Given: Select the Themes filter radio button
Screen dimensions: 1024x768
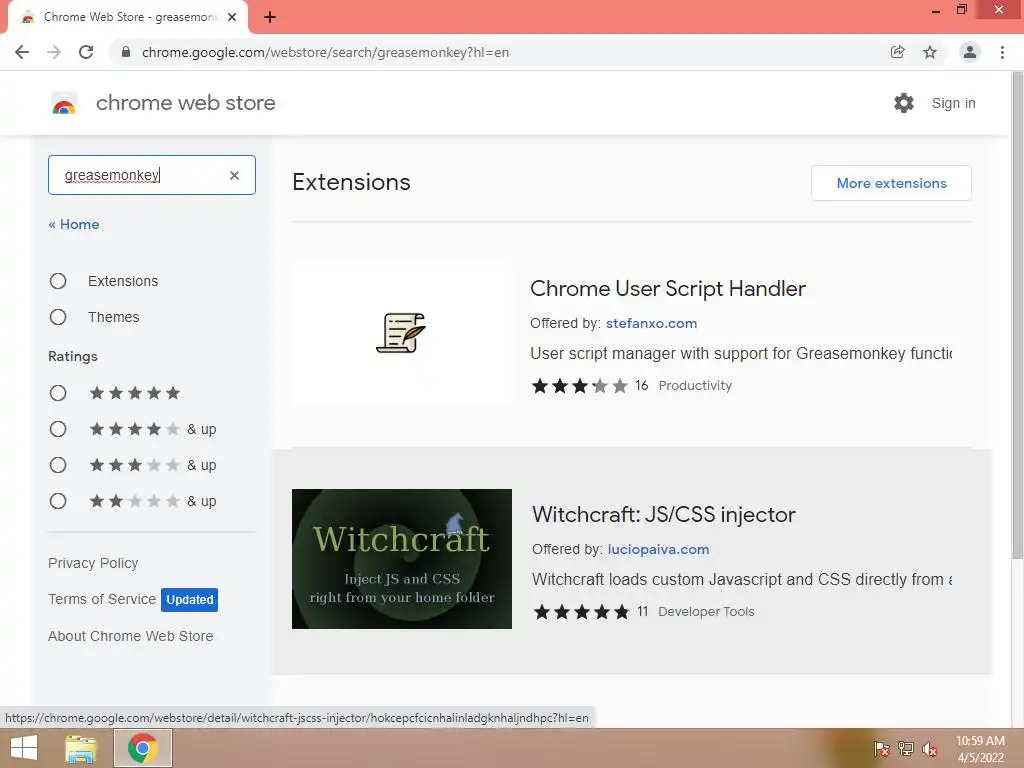Looking at the screenshot, I should point(58,317).
